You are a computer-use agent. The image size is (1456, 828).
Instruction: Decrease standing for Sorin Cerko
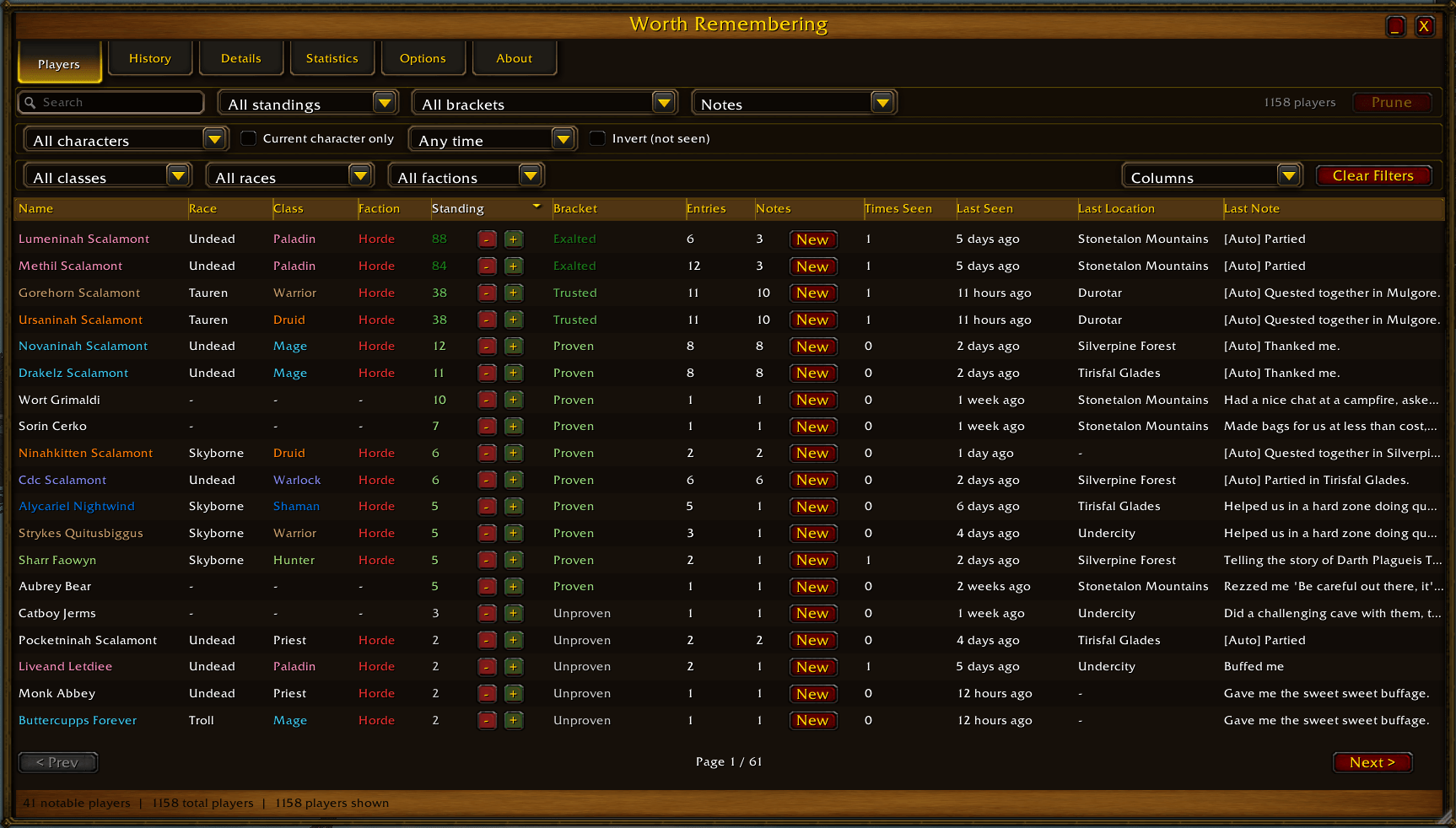coord(487,427)
